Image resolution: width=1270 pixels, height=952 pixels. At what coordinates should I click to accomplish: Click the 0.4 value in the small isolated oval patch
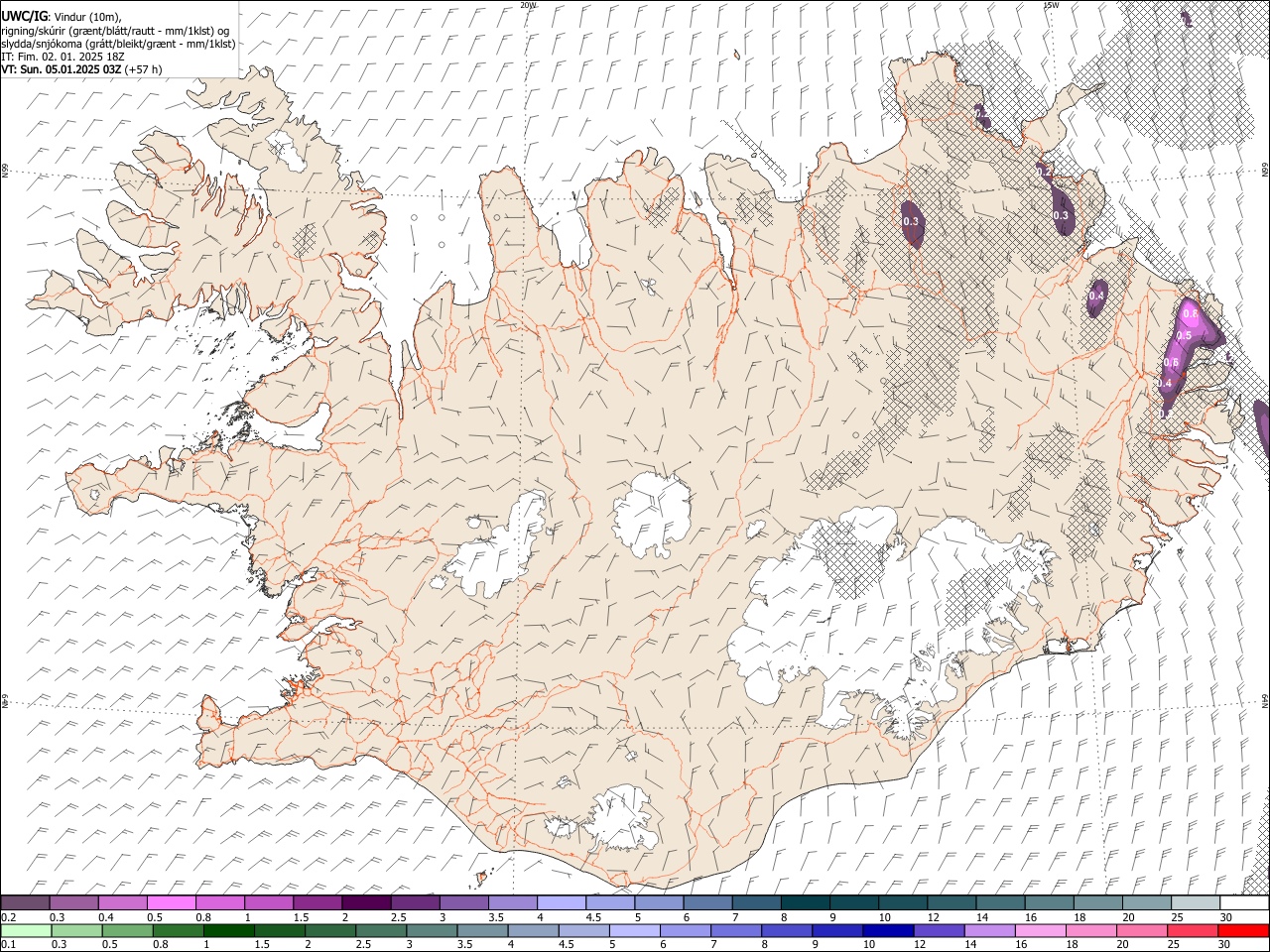pyautogui.click(x=1096, y=296)
